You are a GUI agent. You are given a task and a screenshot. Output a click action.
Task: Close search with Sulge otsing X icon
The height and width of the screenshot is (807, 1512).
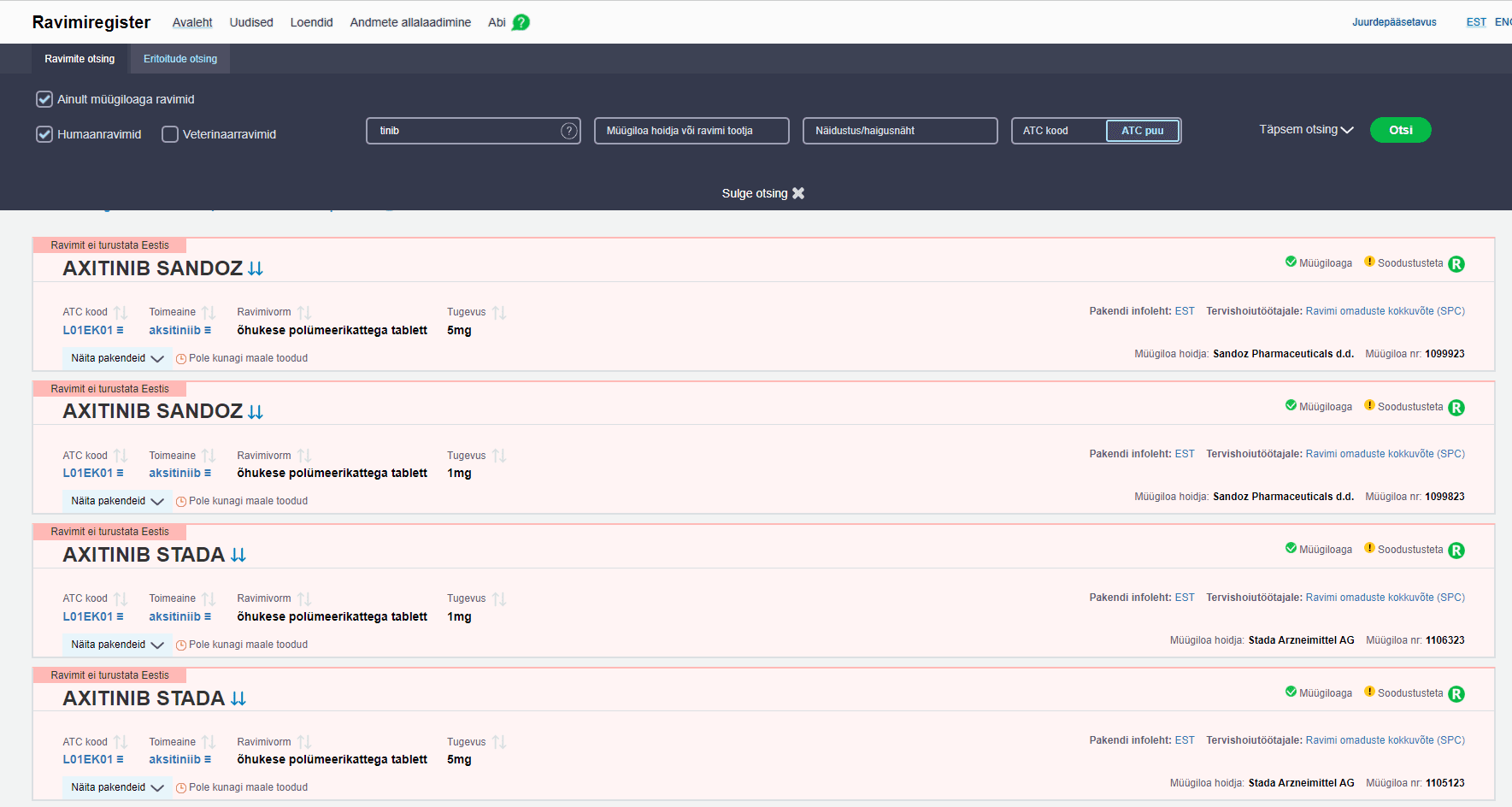(x=798, y=193)
